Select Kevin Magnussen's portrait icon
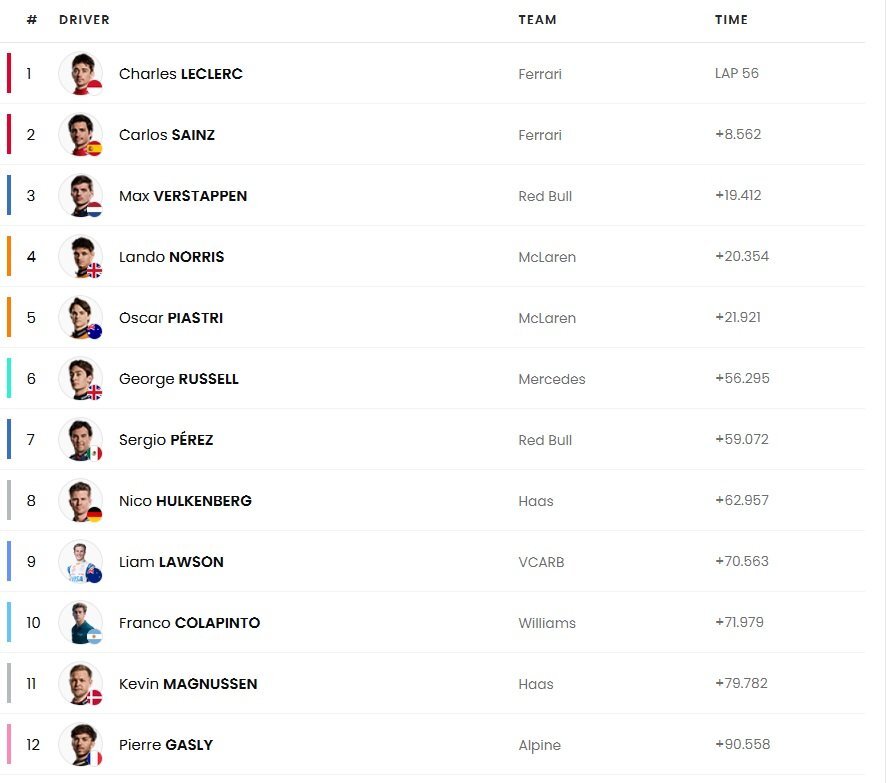This screenshot has height=783, width=887. [x=81, y=684]
